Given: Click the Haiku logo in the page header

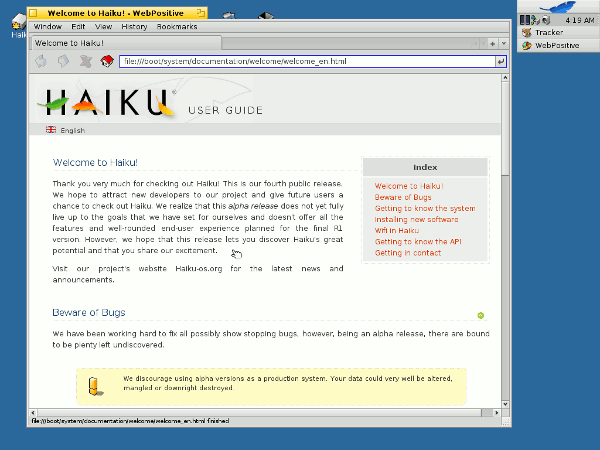Looking at the screenshot, I should tap(107, 102).
